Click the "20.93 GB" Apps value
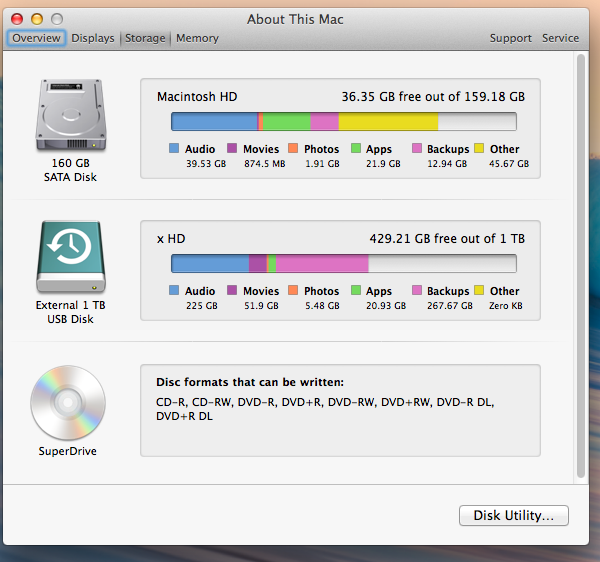600x562 pixels. (x=386, y=306)
